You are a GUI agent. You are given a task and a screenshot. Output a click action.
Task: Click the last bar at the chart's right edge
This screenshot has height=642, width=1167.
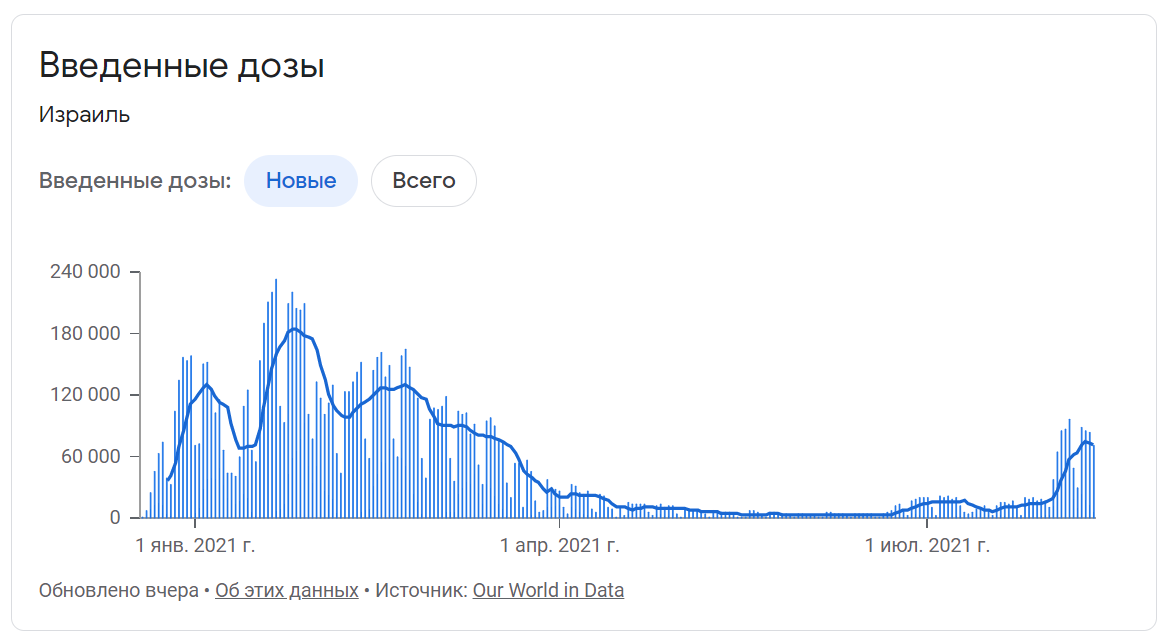[x=1093, y=481]
